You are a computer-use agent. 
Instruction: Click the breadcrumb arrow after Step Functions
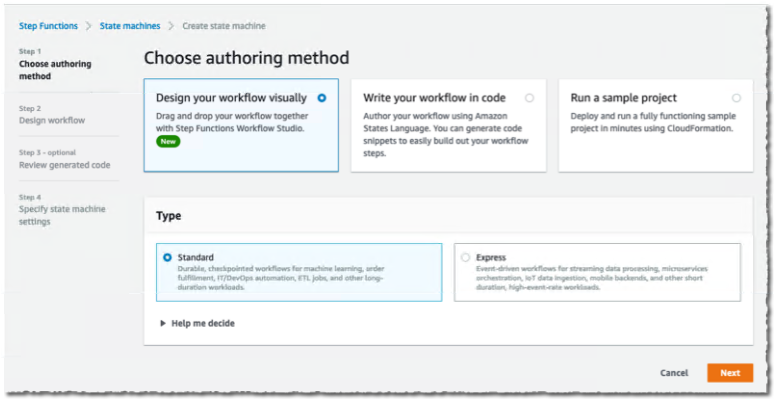[x=89, y=26]
